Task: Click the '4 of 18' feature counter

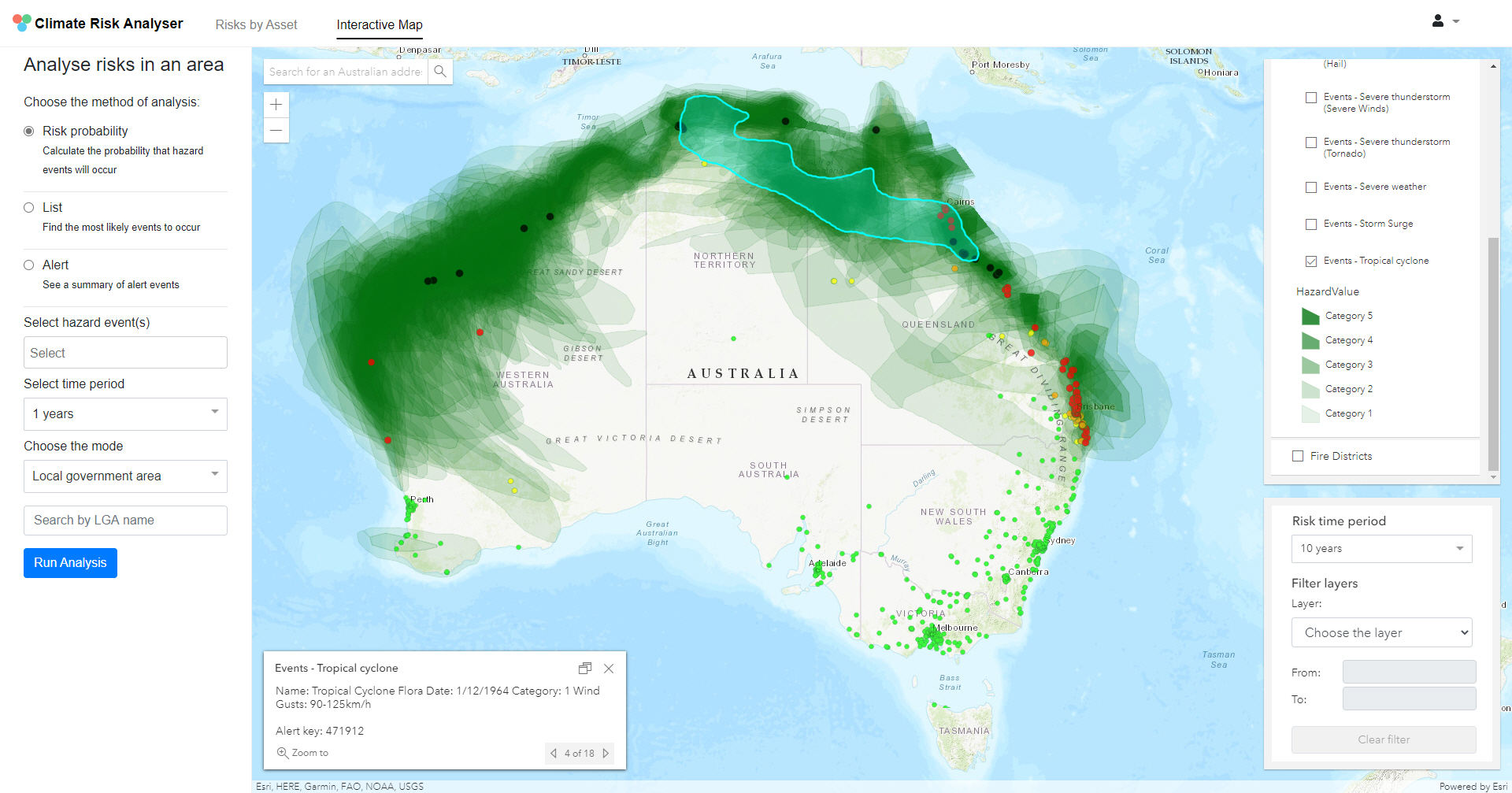Action: click(579, 753)
